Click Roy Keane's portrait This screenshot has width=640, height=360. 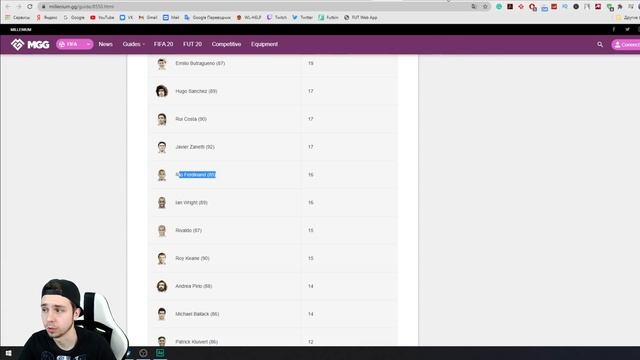[x=162, y=258]
